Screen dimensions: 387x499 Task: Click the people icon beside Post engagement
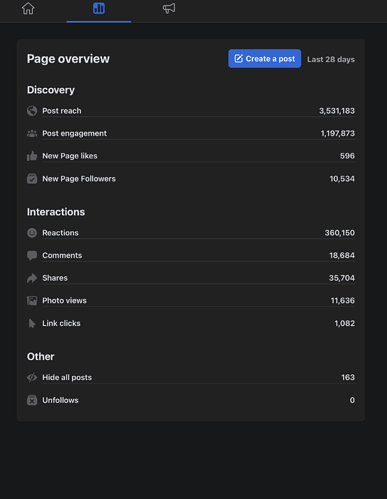[x=32, y=133]
